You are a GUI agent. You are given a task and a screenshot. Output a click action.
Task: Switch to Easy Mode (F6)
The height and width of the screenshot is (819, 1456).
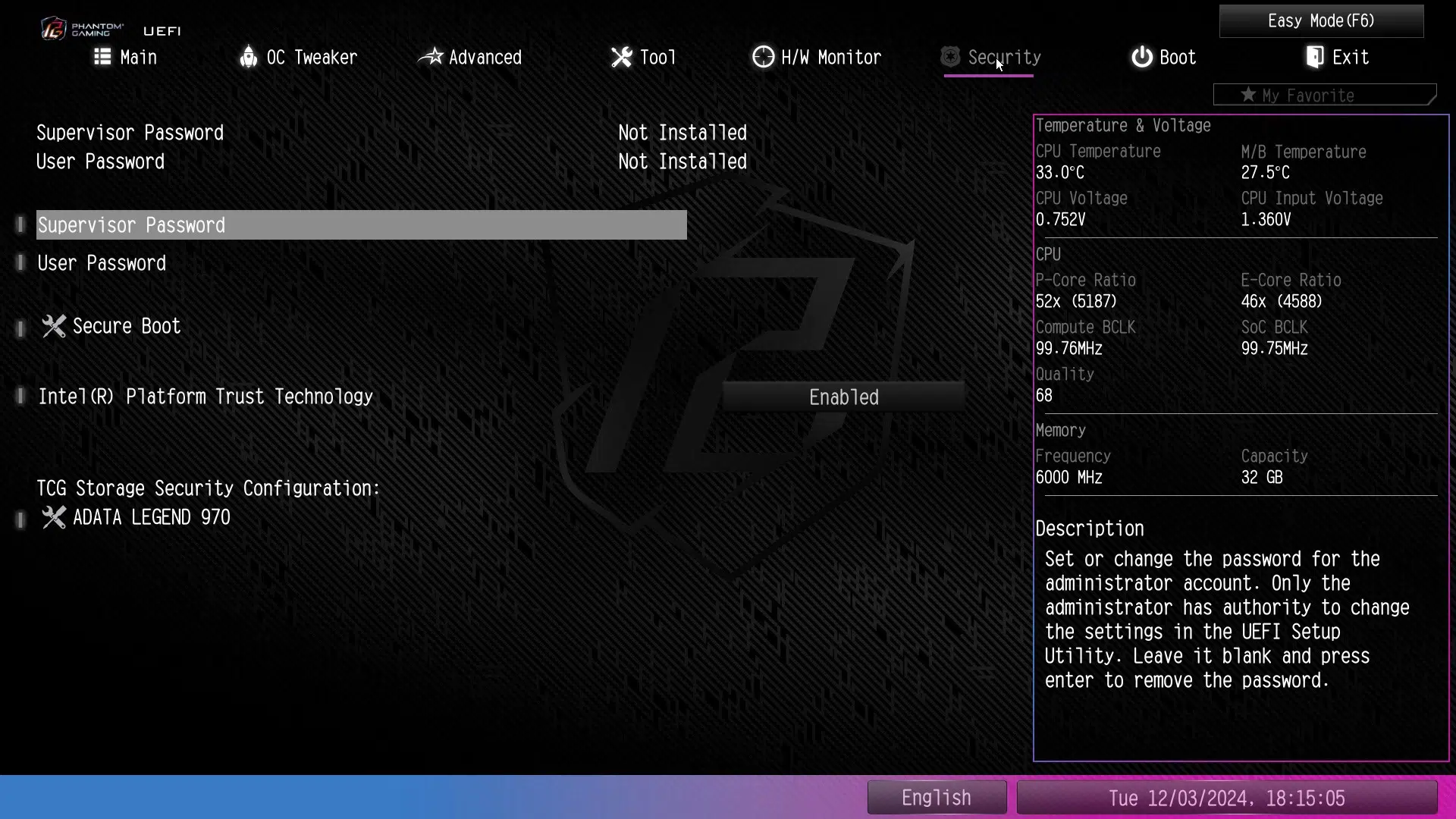[1321, 20]
